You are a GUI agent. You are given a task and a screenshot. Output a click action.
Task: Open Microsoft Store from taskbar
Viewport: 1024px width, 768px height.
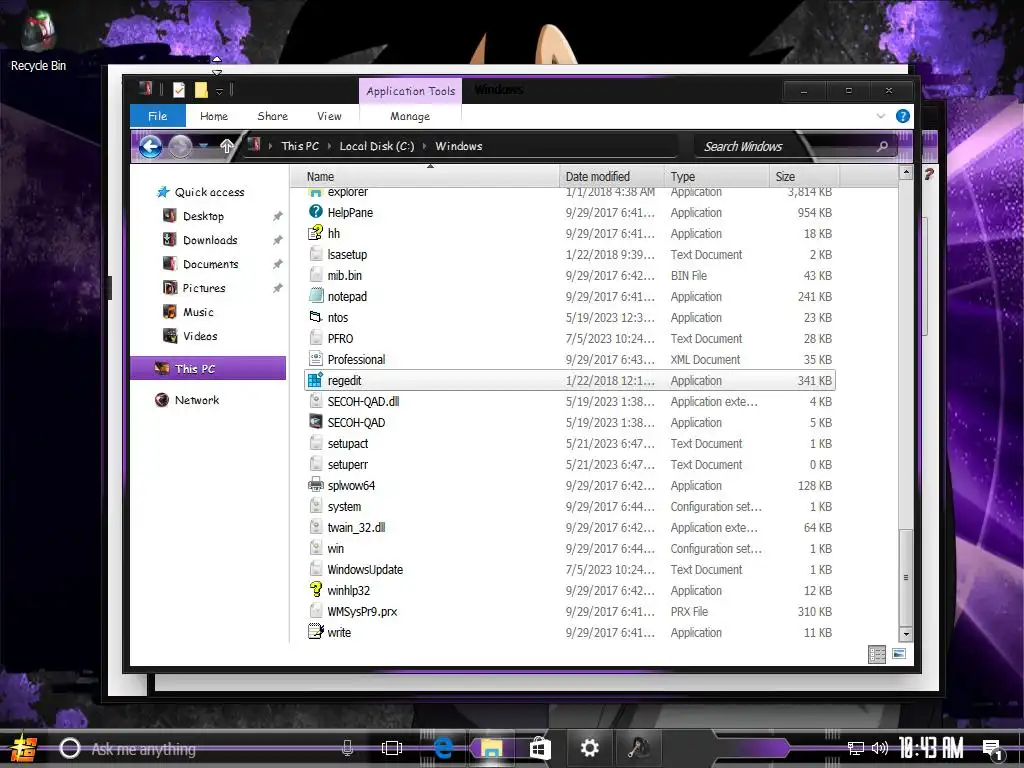540,748
